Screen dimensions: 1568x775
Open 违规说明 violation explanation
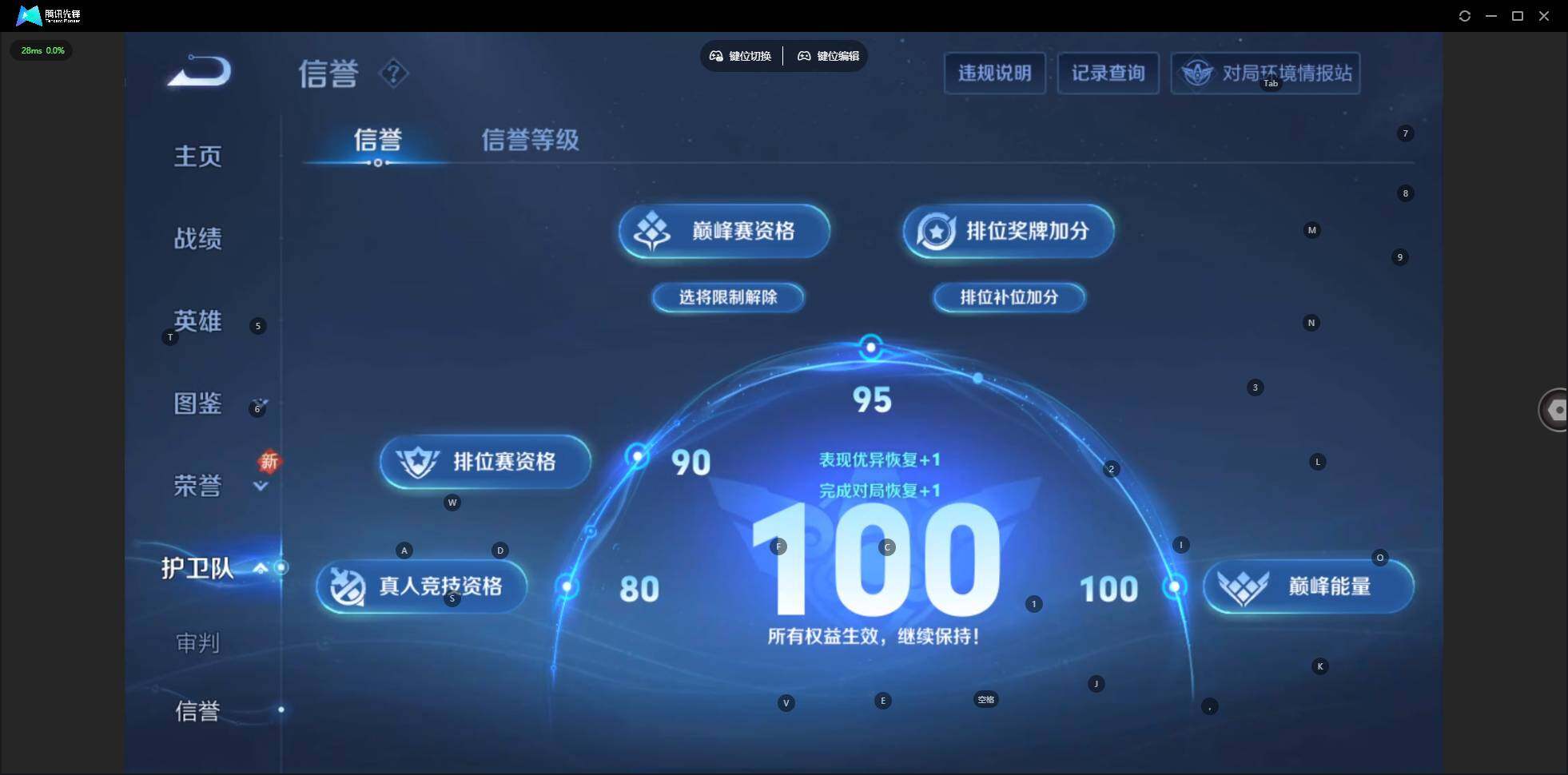pos(994,73)
